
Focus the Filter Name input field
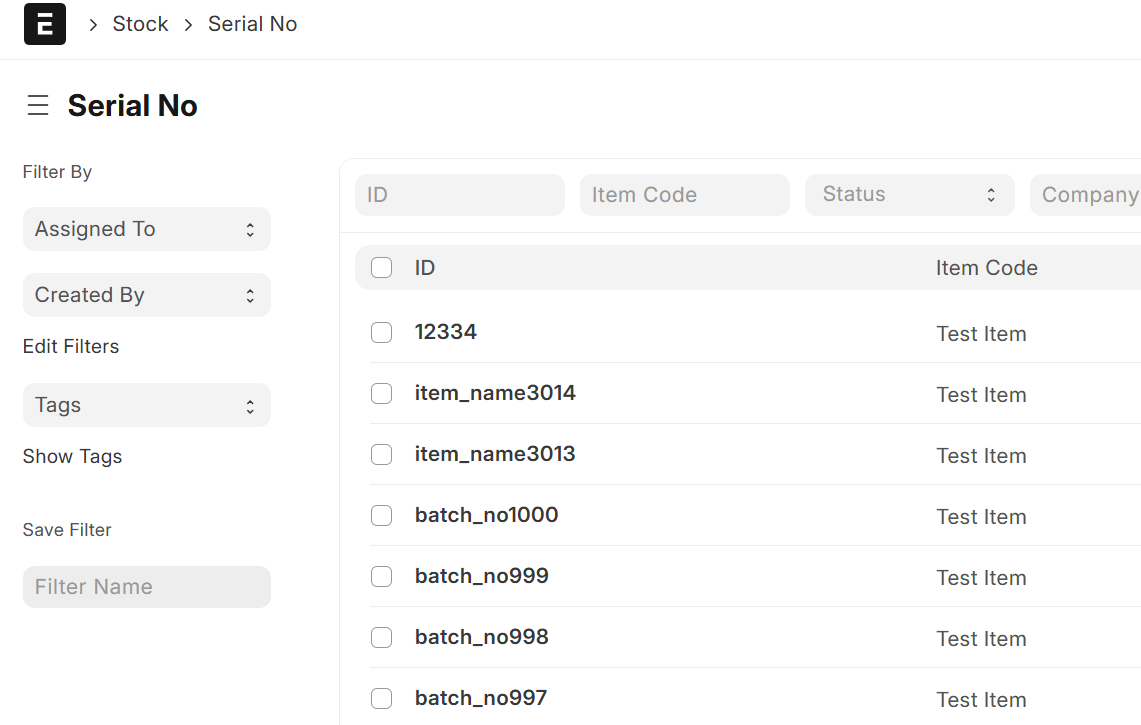[x=146, y=587]
